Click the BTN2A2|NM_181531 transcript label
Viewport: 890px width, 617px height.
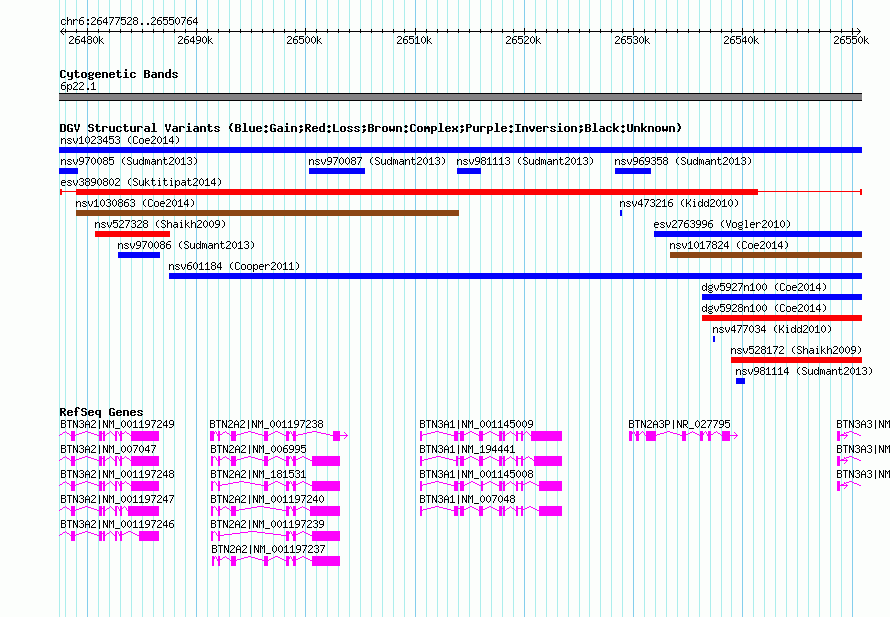258,474
